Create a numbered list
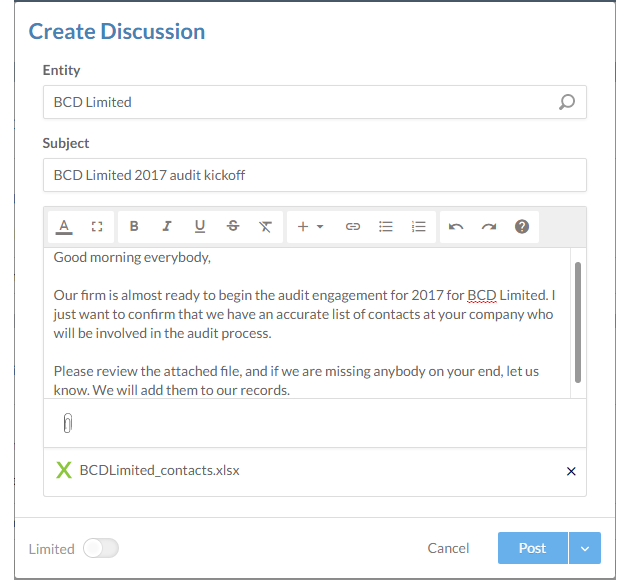 point(419,227)
